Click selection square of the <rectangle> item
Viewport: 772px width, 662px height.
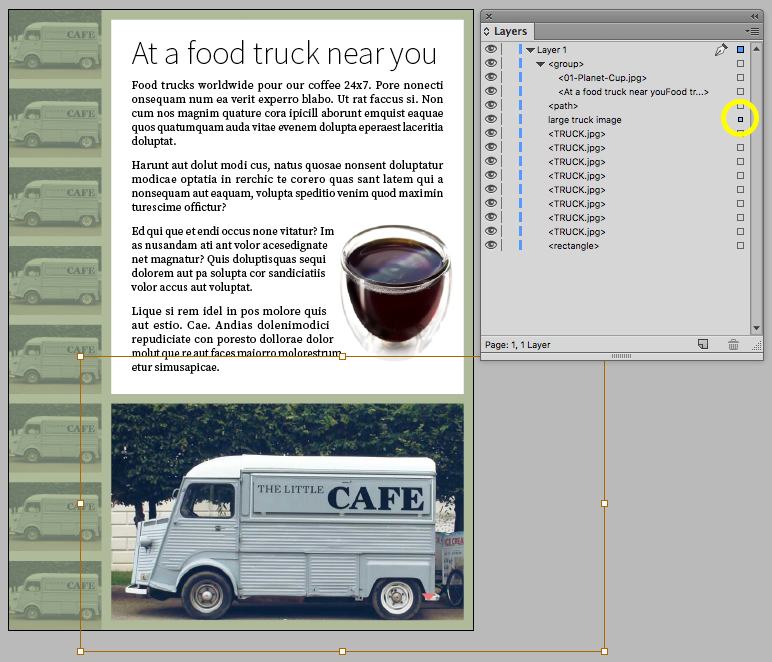coord(740,246)
